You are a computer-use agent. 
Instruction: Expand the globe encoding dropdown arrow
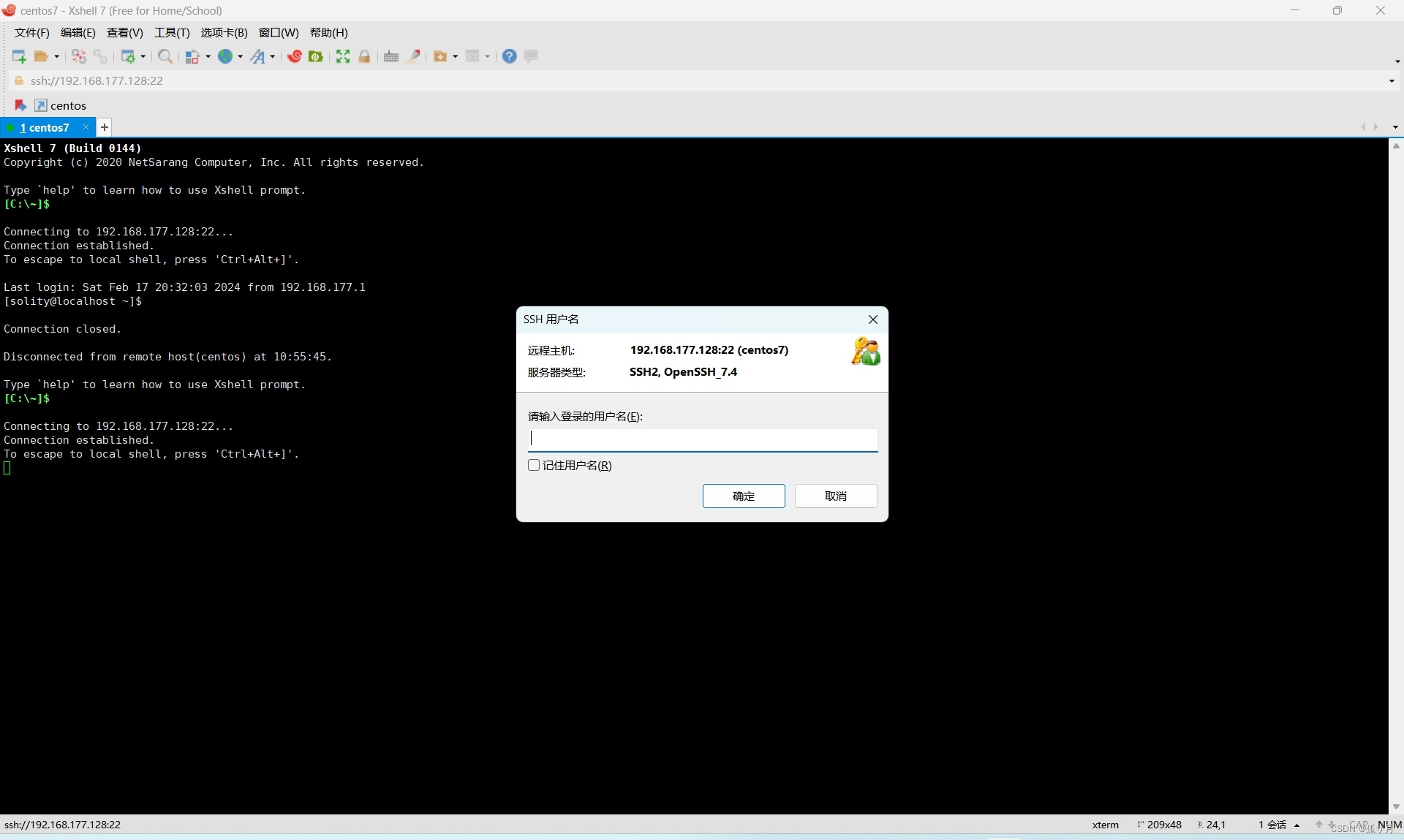(240, 56)
